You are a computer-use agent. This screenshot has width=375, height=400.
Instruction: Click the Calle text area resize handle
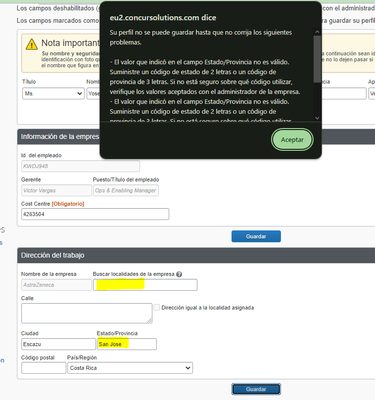(x=150, y=320)
